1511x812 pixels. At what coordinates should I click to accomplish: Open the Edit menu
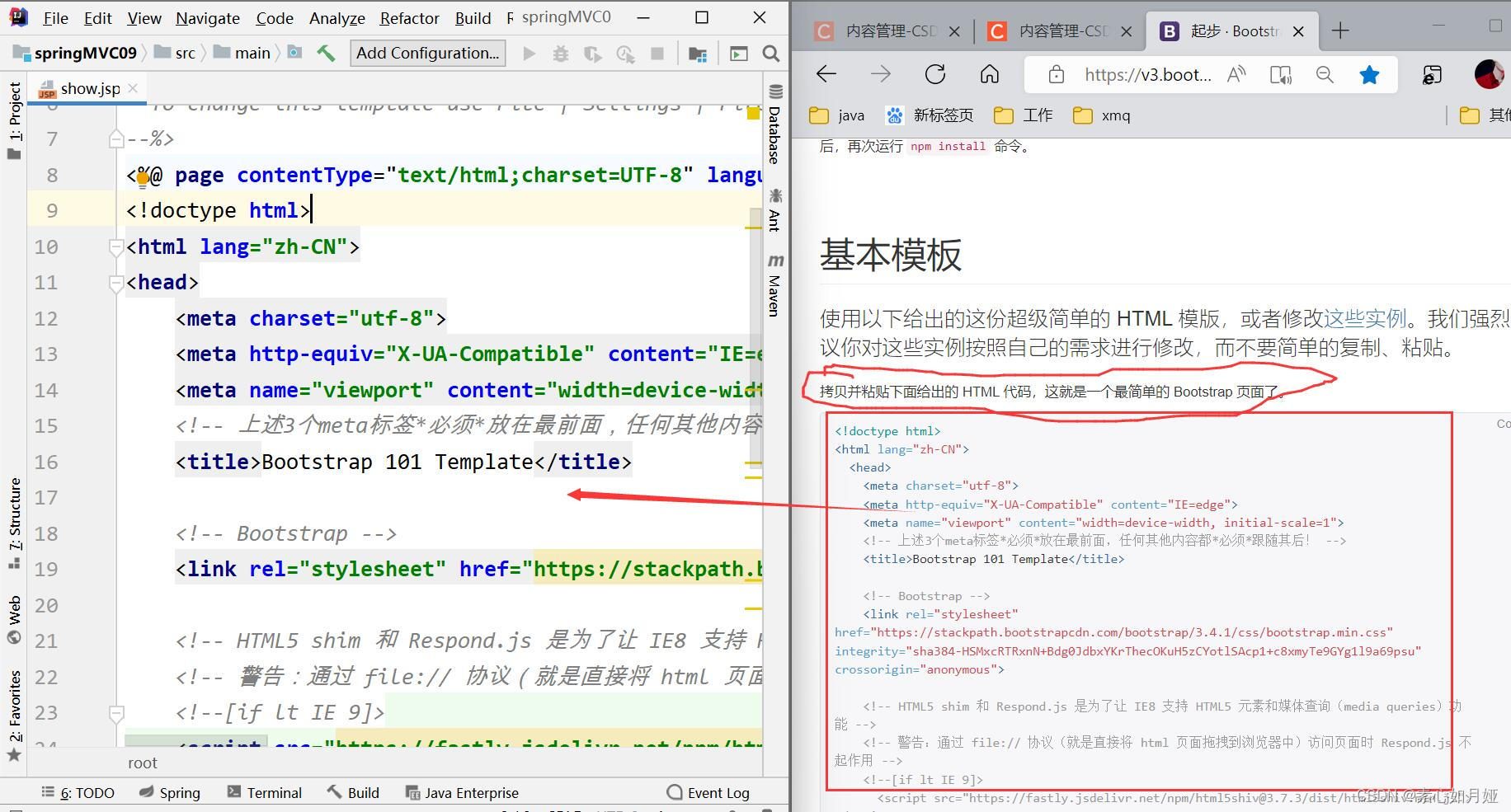pos(98,18)
